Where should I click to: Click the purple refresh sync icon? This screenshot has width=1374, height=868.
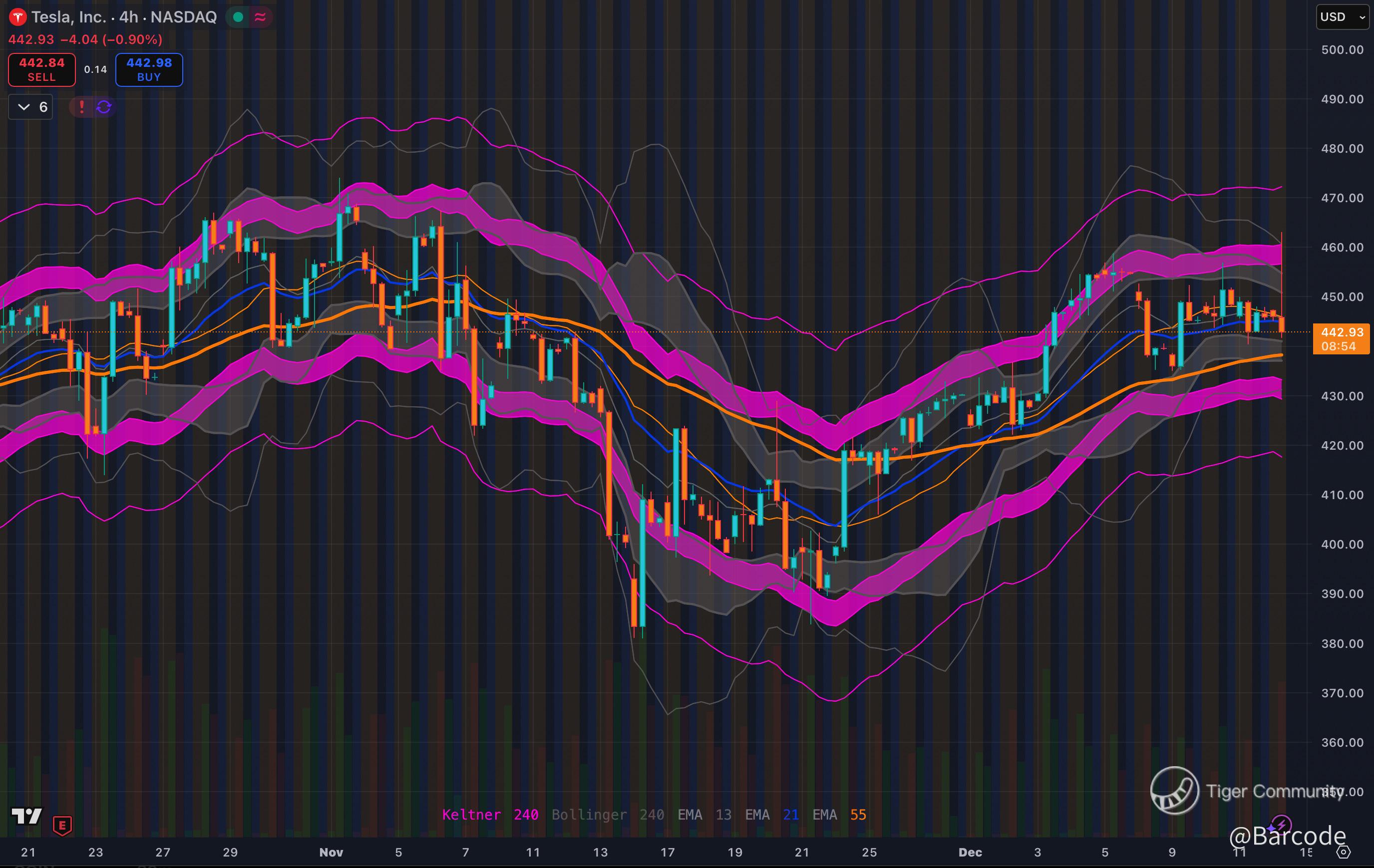click(104, 107)
